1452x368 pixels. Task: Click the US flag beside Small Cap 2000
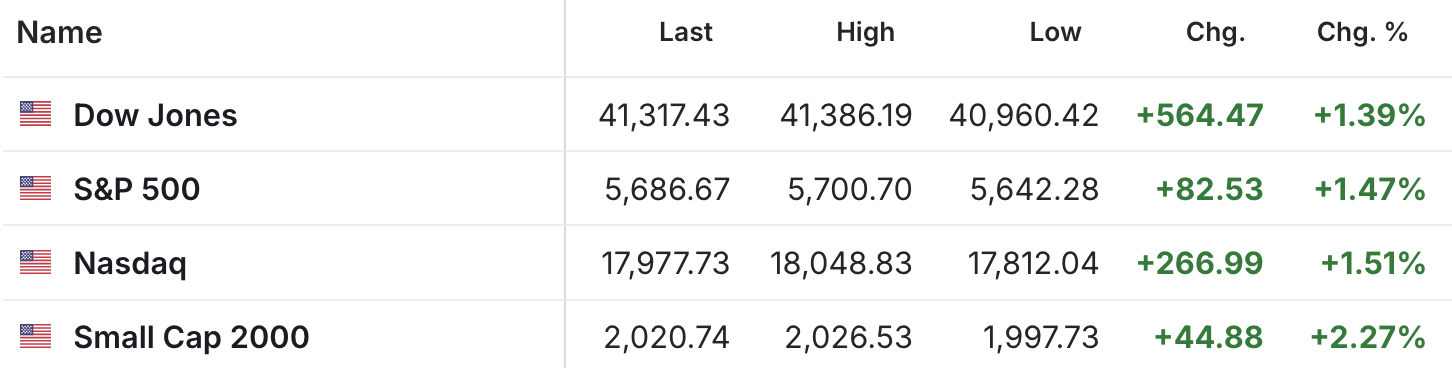[35, 338]
